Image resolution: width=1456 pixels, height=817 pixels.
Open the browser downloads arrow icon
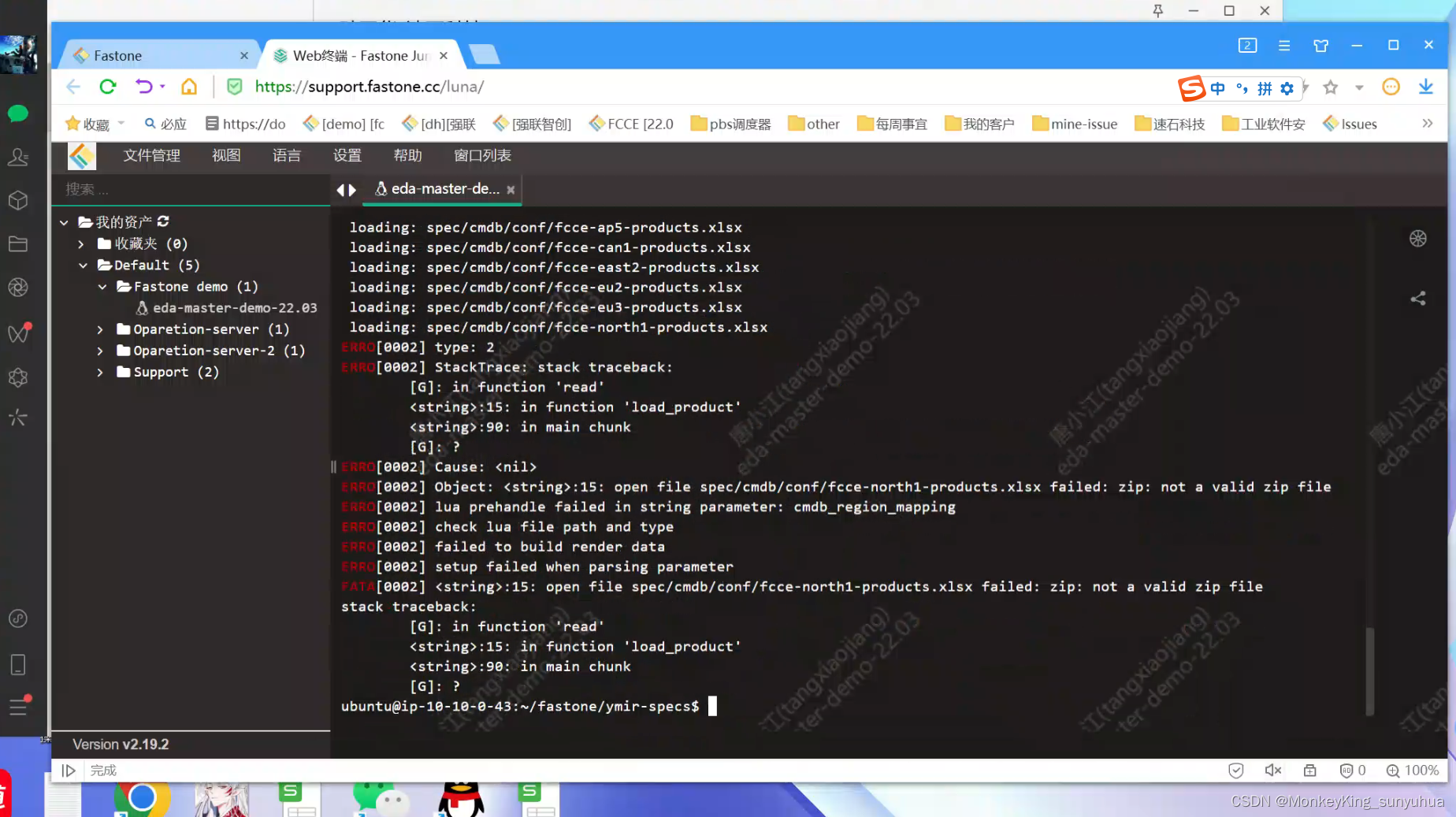1426,87
